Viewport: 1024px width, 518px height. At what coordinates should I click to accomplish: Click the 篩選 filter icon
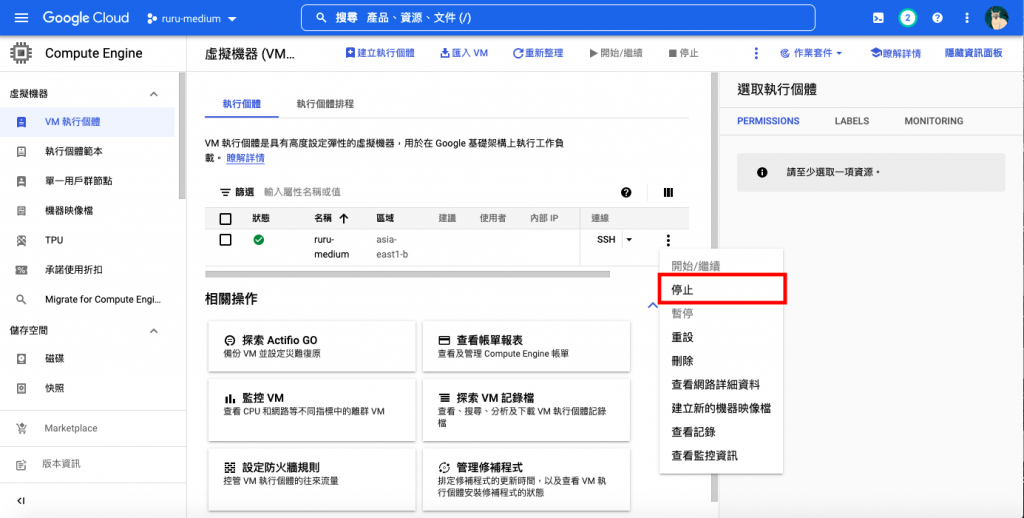tap(225, 193)
